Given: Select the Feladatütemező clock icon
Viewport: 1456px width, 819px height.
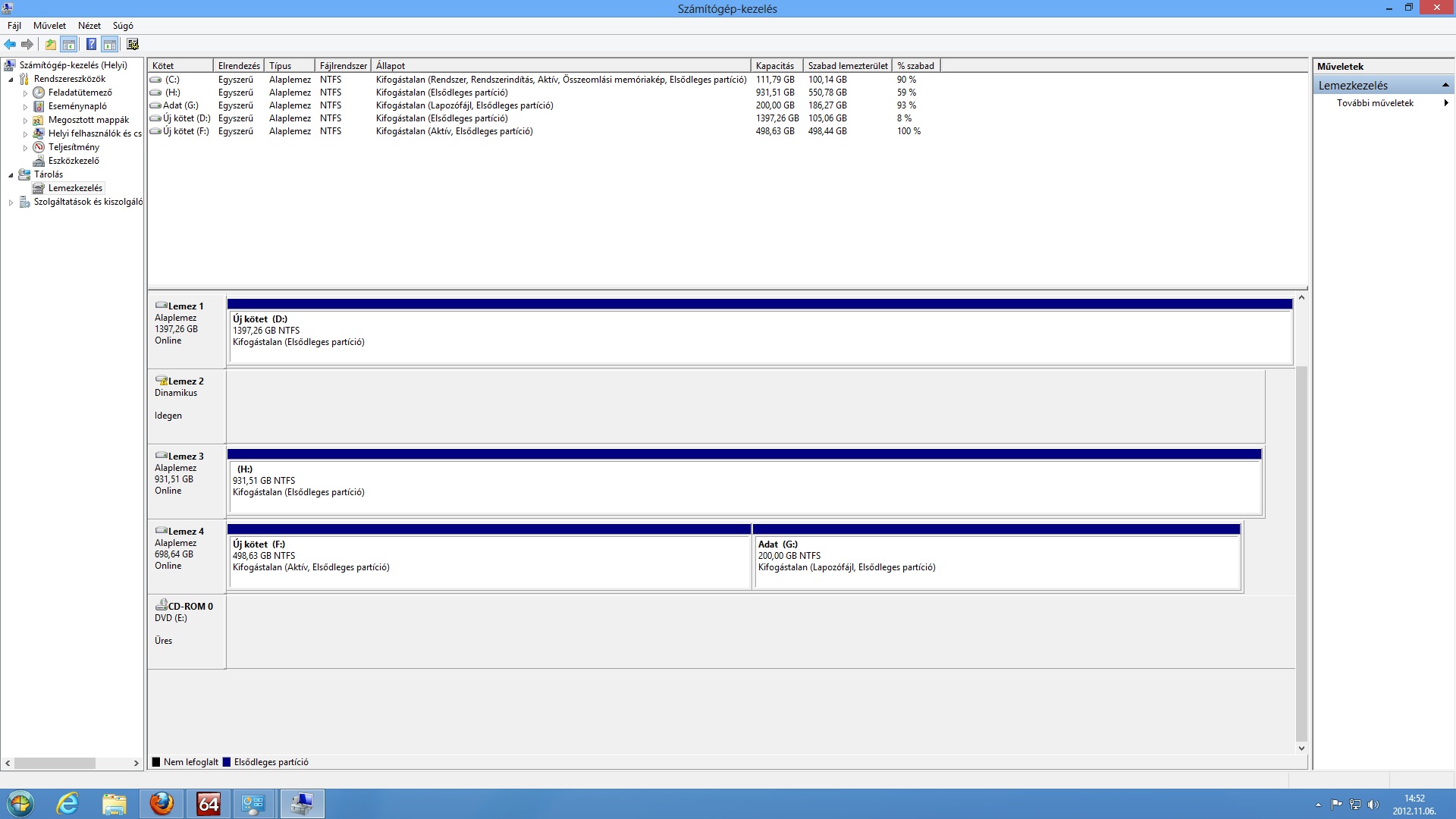Looking at the screenshot, I should (x=39, y=93).
